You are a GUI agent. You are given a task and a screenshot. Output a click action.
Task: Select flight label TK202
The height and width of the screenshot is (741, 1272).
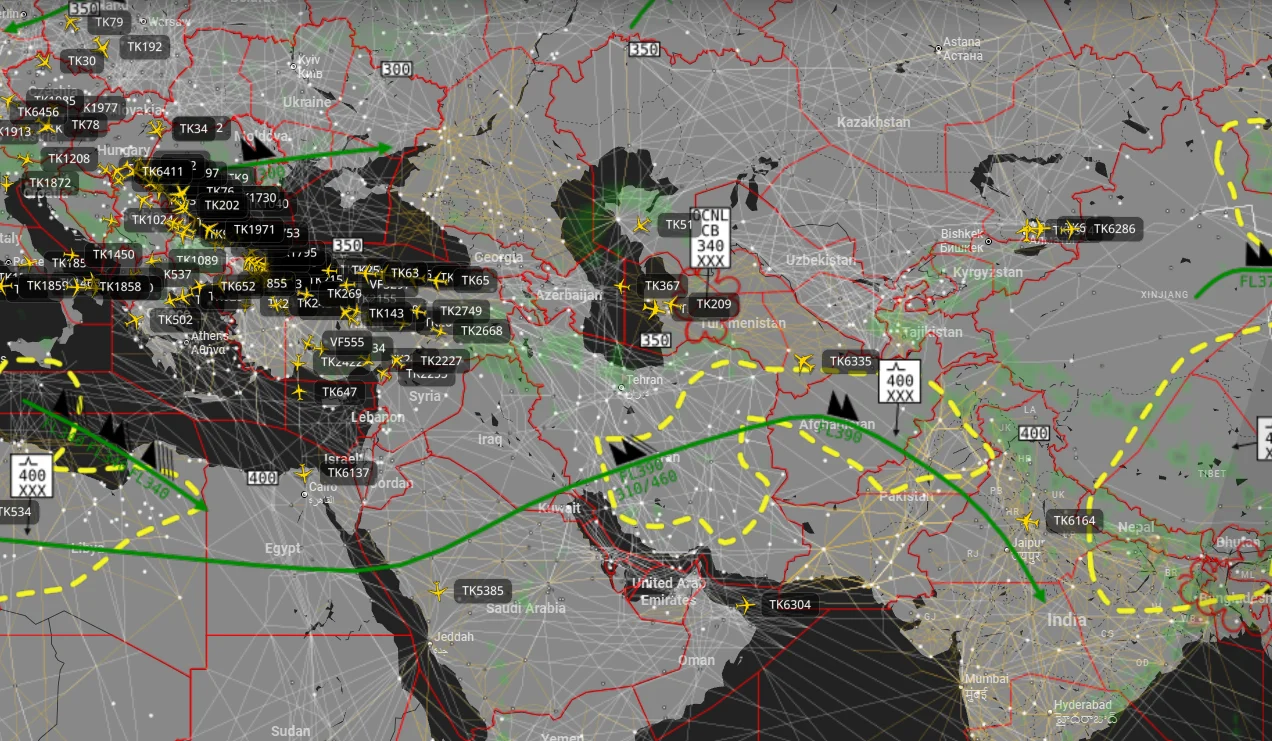click(222, 205)
